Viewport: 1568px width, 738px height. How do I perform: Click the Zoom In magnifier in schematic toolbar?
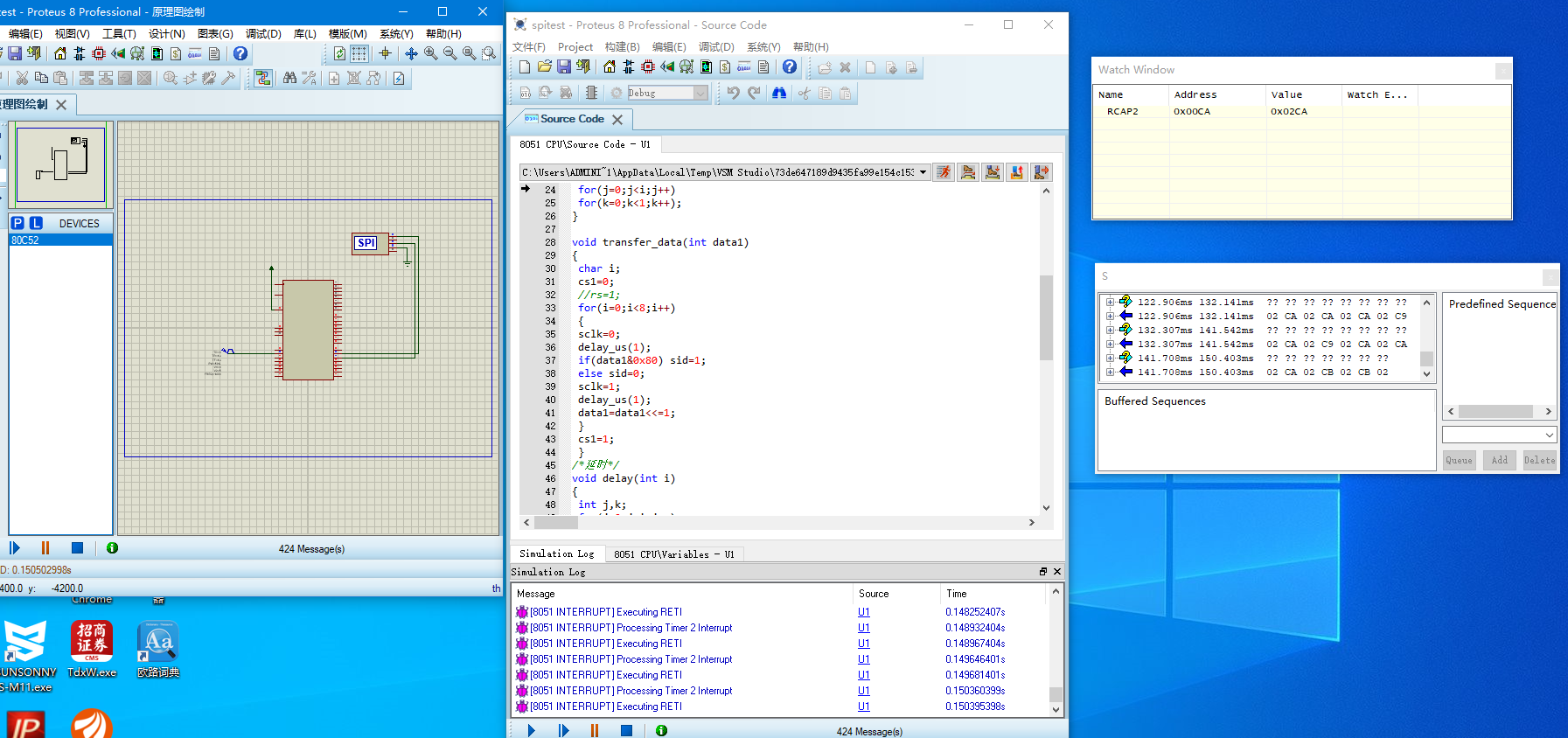pos(431,53)
